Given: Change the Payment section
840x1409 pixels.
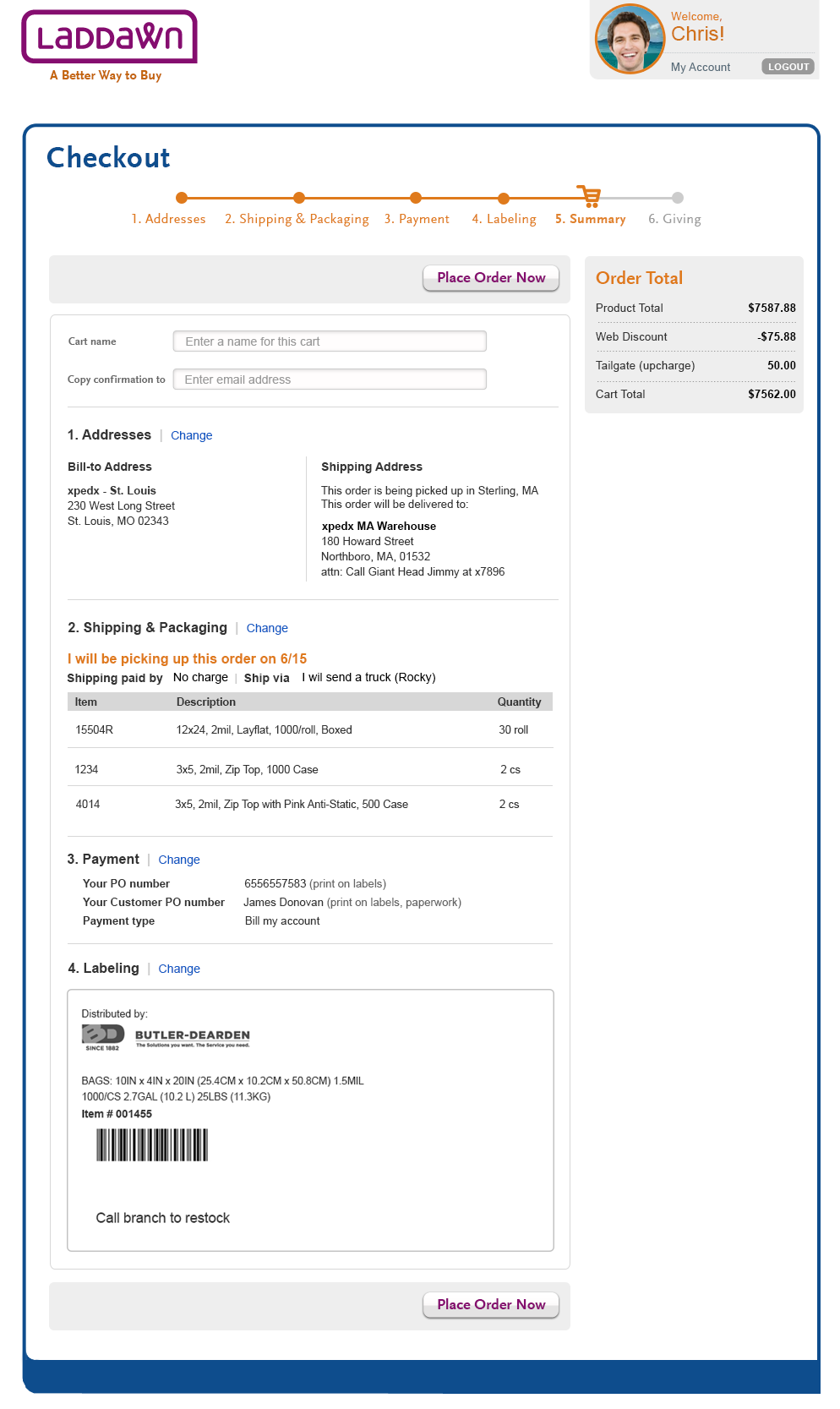Looking at the screenshot, I should pos(179,860).
